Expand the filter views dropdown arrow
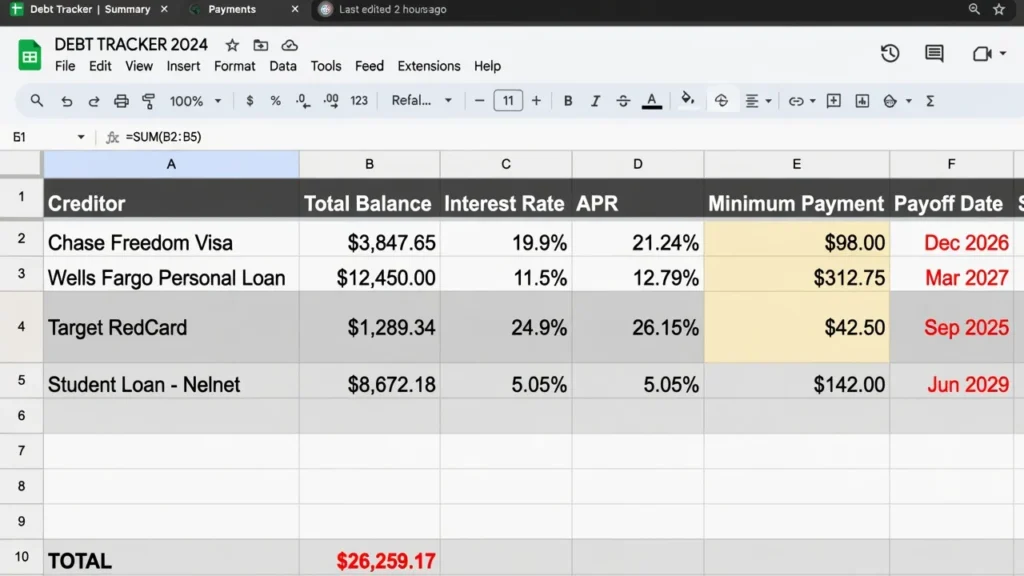The height and width of the screenshot is (576, 1024). (908, 101)
